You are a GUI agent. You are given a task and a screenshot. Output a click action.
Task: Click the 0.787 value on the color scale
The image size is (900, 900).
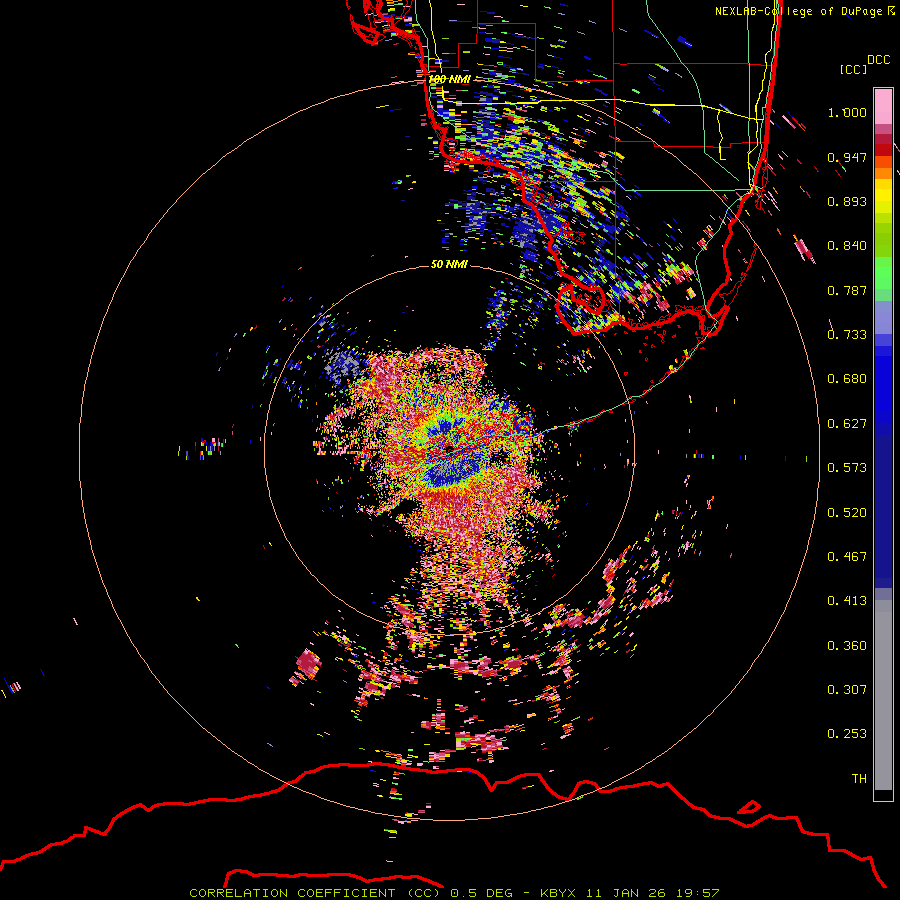(847, 290)
